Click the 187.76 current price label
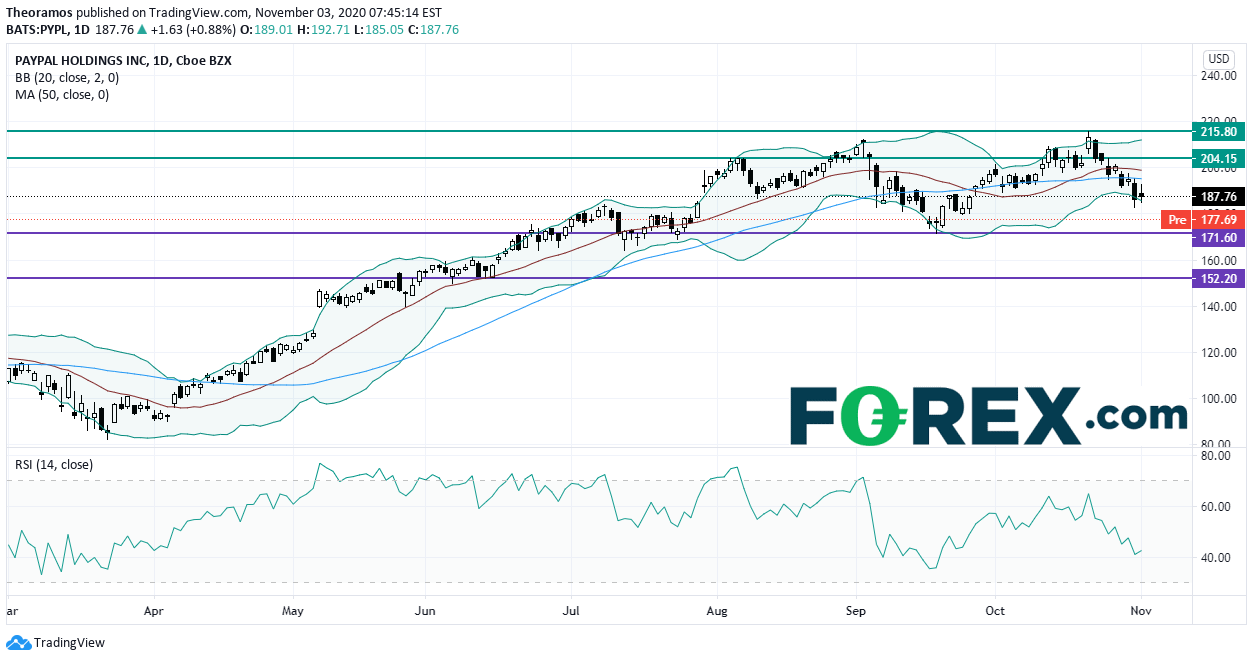 pyautogui.click(x=1217, y=197)
